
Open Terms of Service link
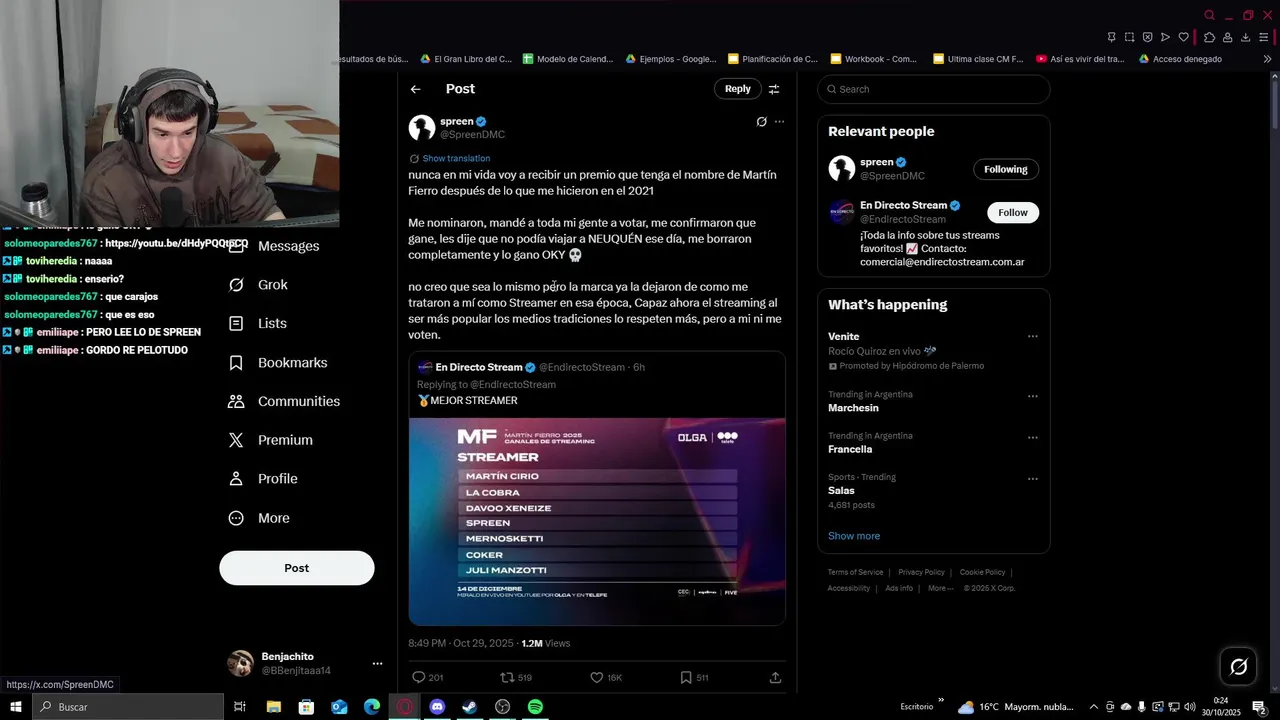pos(855,572)
